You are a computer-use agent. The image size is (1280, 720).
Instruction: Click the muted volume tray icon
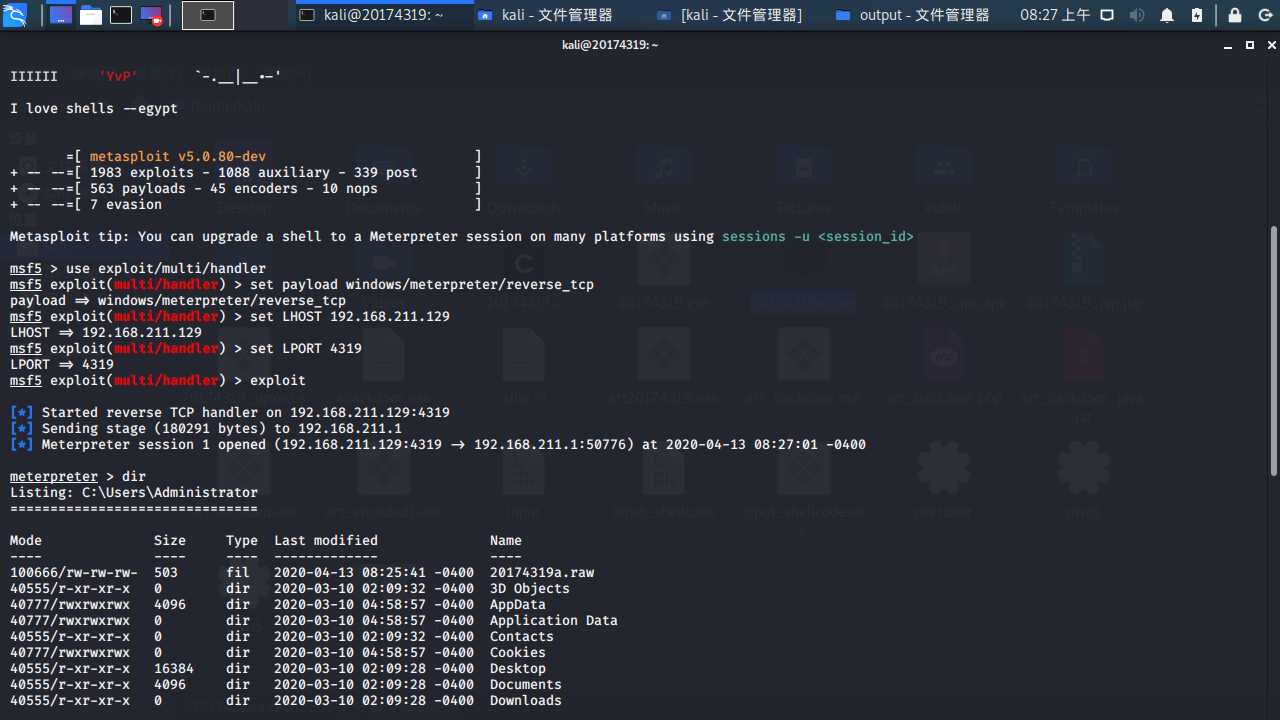1137,15
